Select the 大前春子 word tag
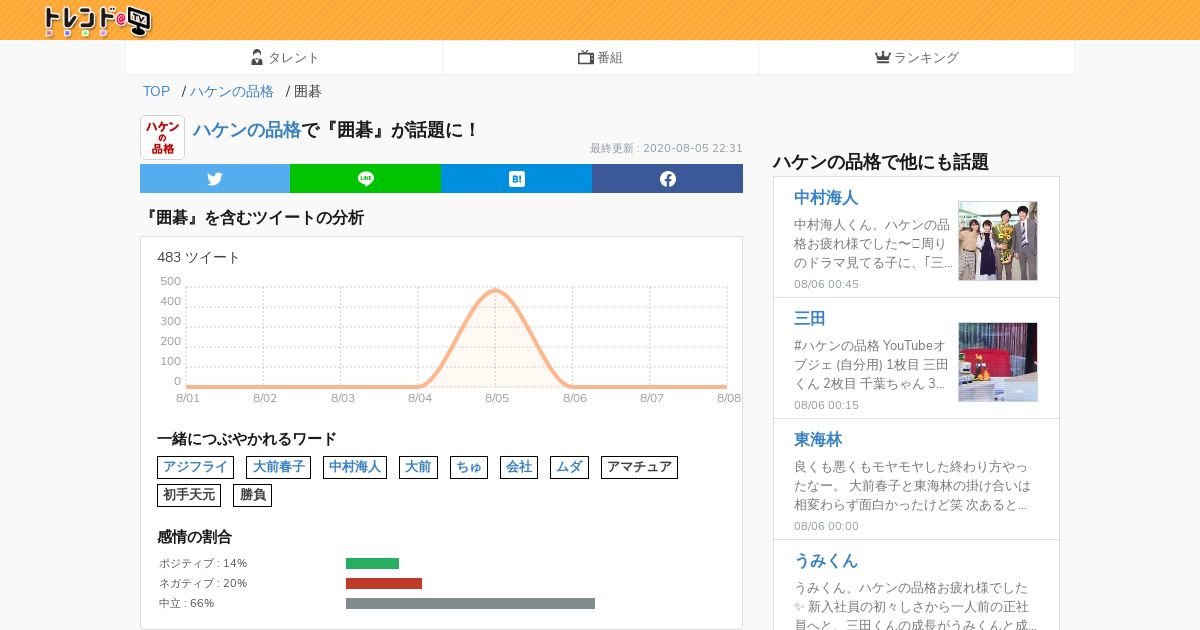1200x630 pixels. click(278, 467)
